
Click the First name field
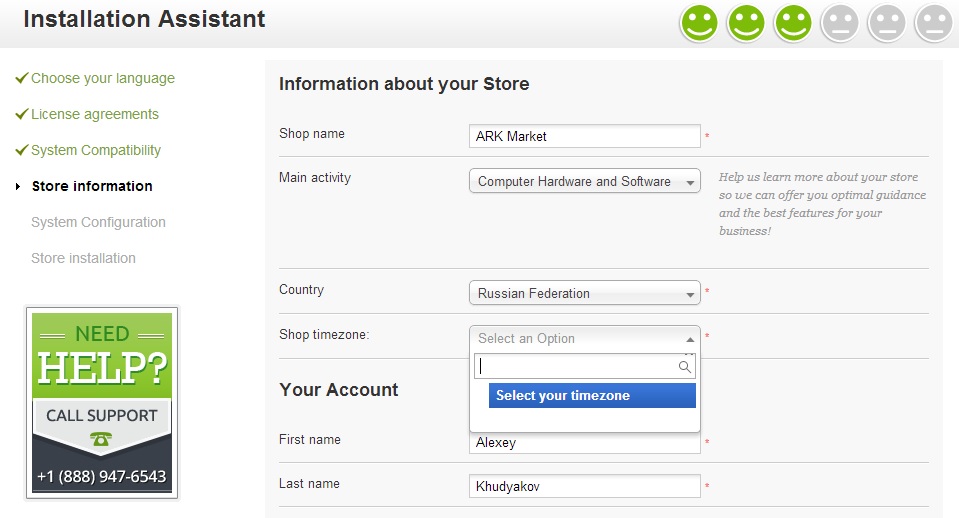584,443
